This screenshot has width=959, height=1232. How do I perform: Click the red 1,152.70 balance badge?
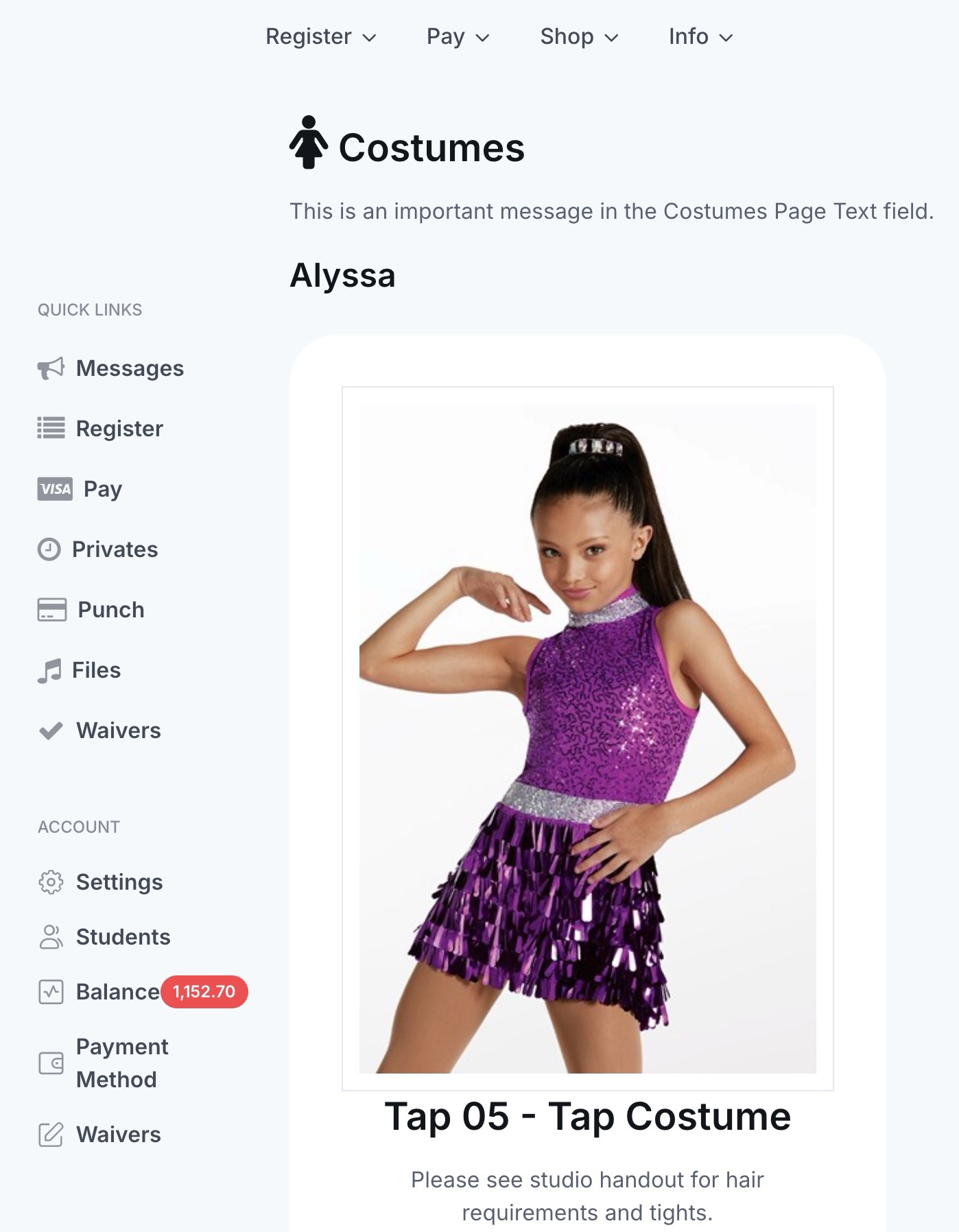[x=204, y=992]
